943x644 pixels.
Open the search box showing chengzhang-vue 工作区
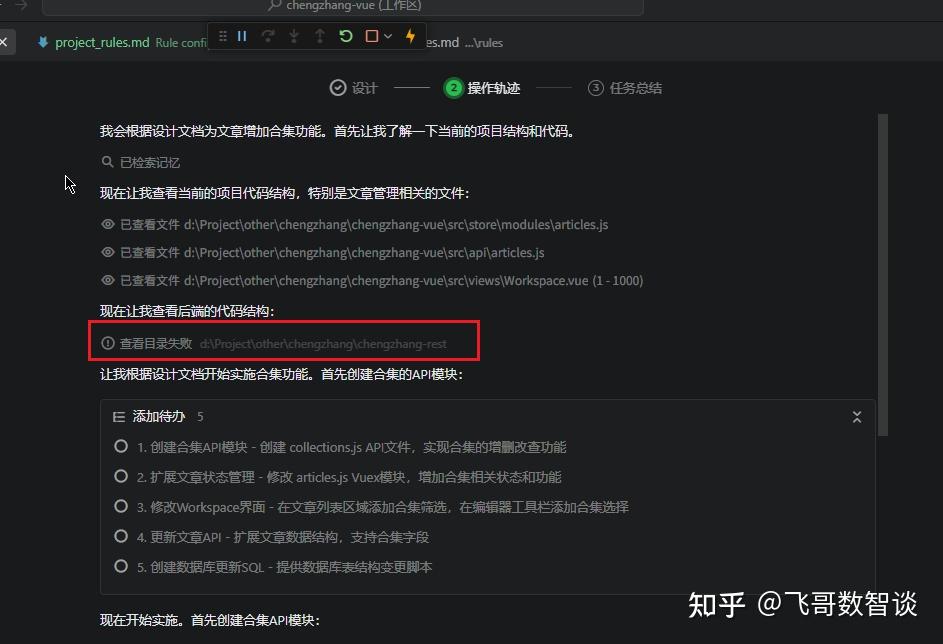click(x=350, y=6)
